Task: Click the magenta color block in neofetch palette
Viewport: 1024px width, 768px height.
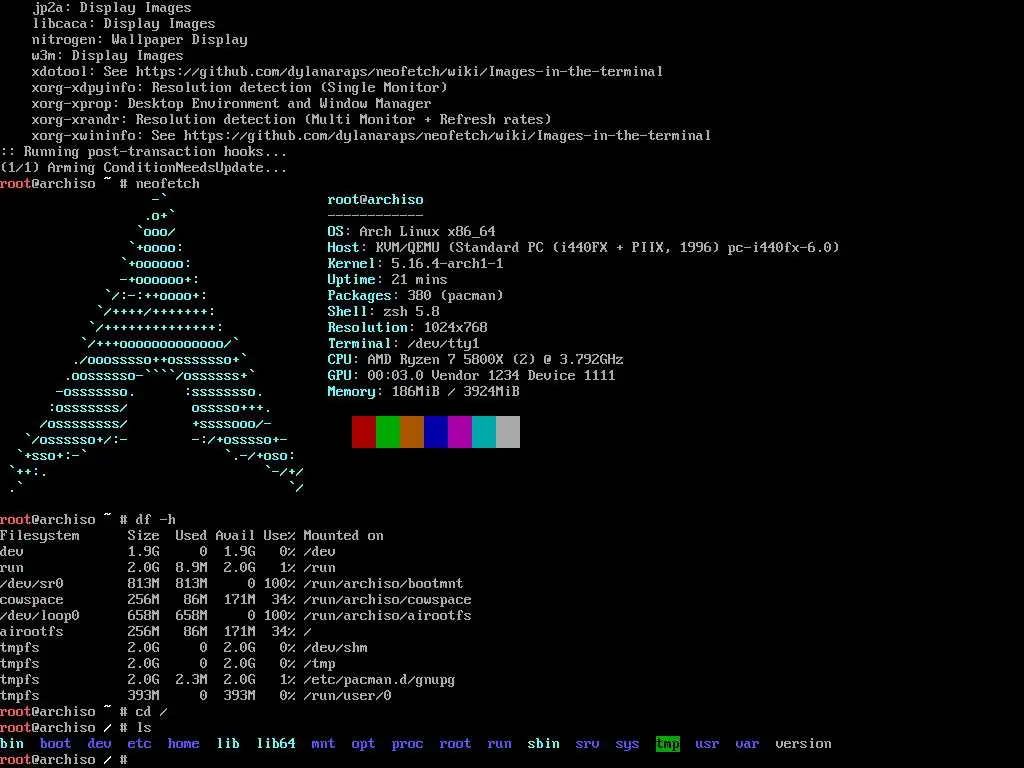Action: (460, 432)
